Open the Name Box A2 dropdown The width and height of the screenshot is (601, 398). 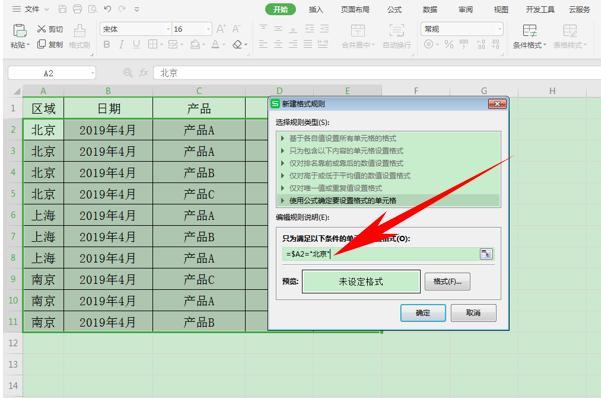[x=92, y=73]
